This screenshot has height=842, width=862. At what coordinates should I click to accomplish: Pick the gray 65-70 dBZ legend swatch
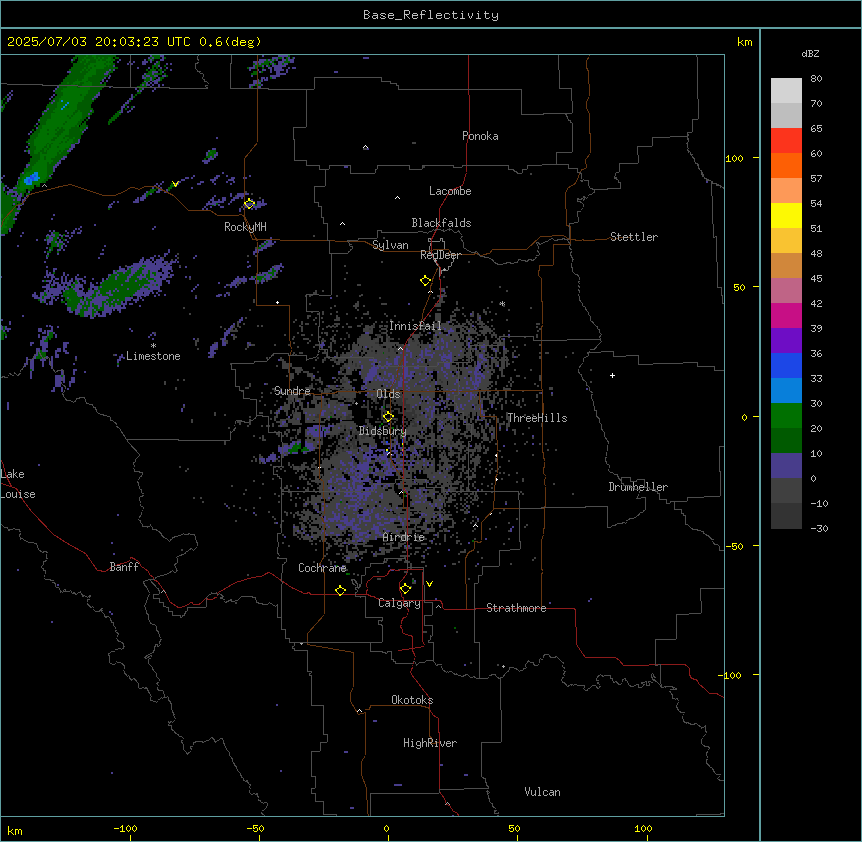[x=786, y=115]
